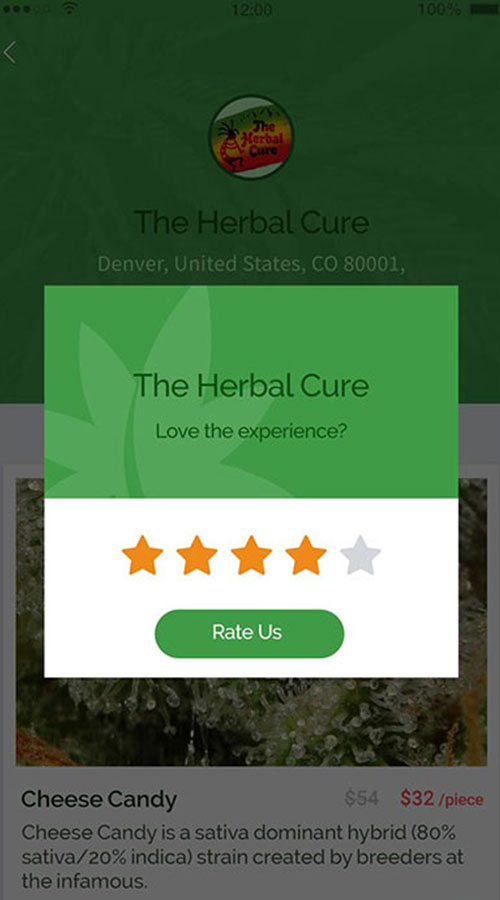This screenshot has height=900, width=500.
Task: Tap the Wi-Fi status icon
Action: 69,8
